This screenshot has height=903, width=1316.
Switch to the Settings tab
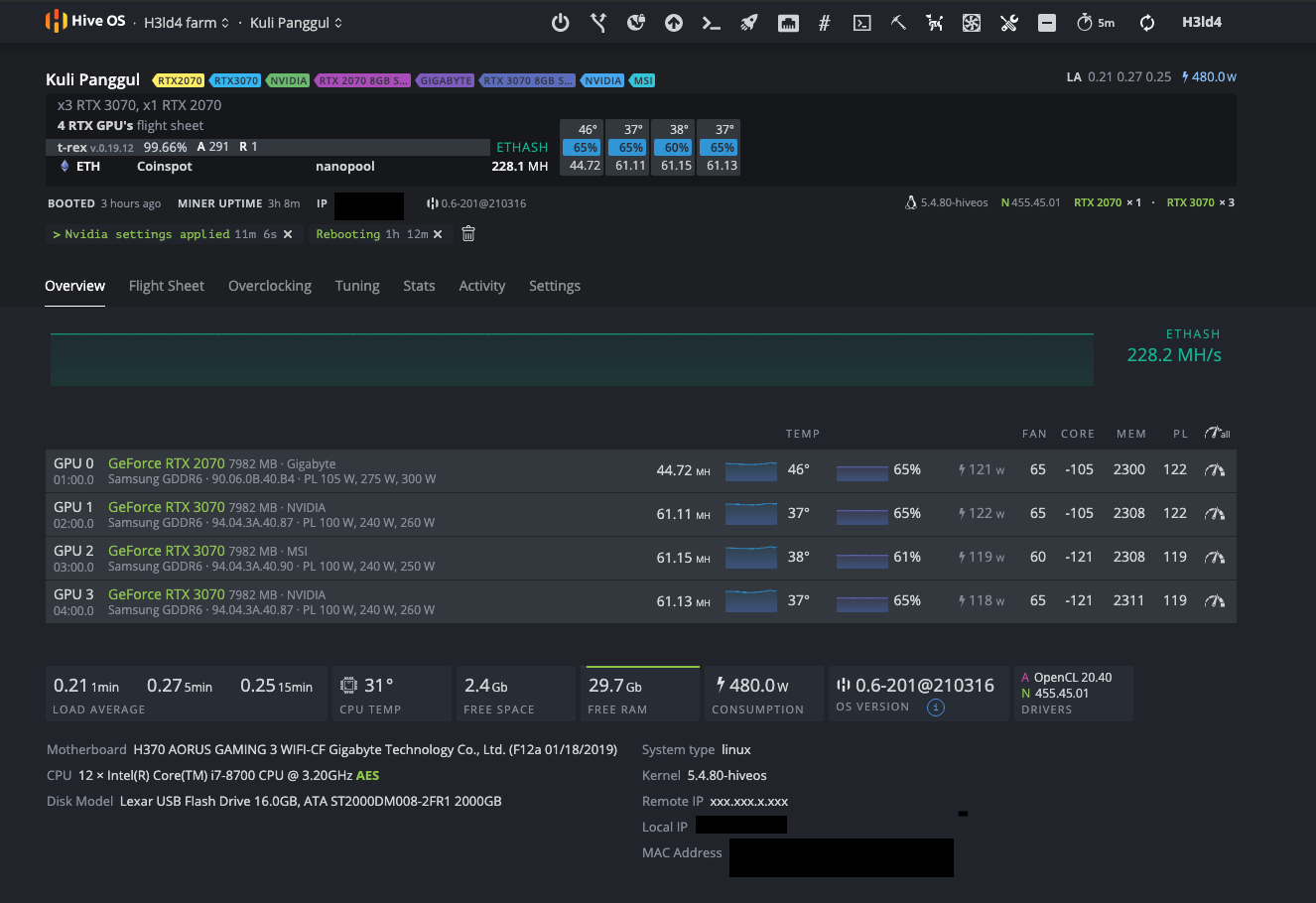[555, 286]
